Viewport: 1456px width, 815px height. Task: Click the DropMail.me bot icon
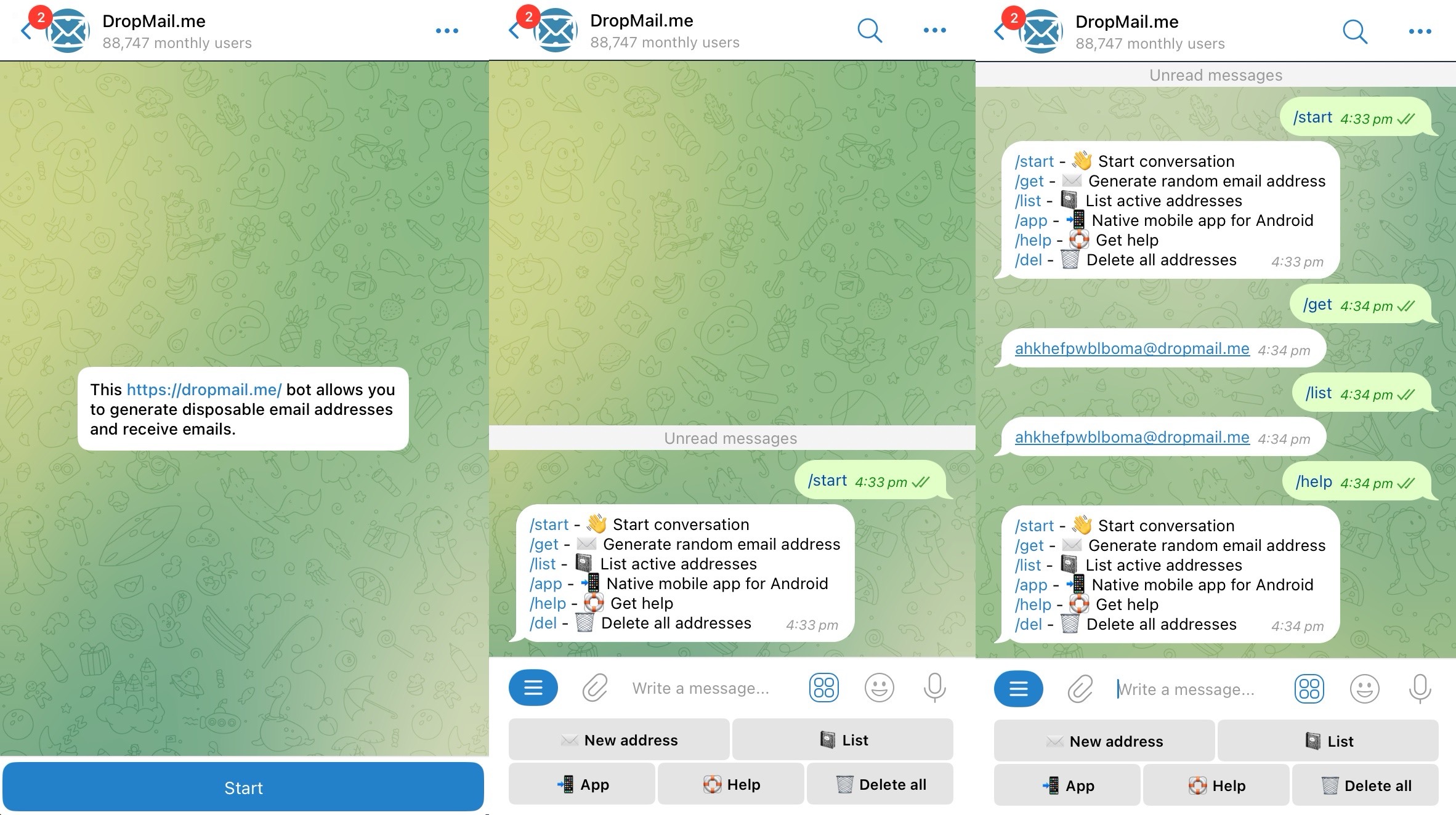67,30
